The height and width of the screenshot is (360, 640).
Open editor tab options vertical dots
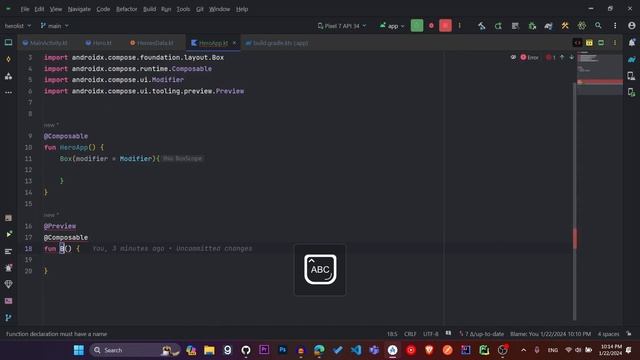coord(615,43)
